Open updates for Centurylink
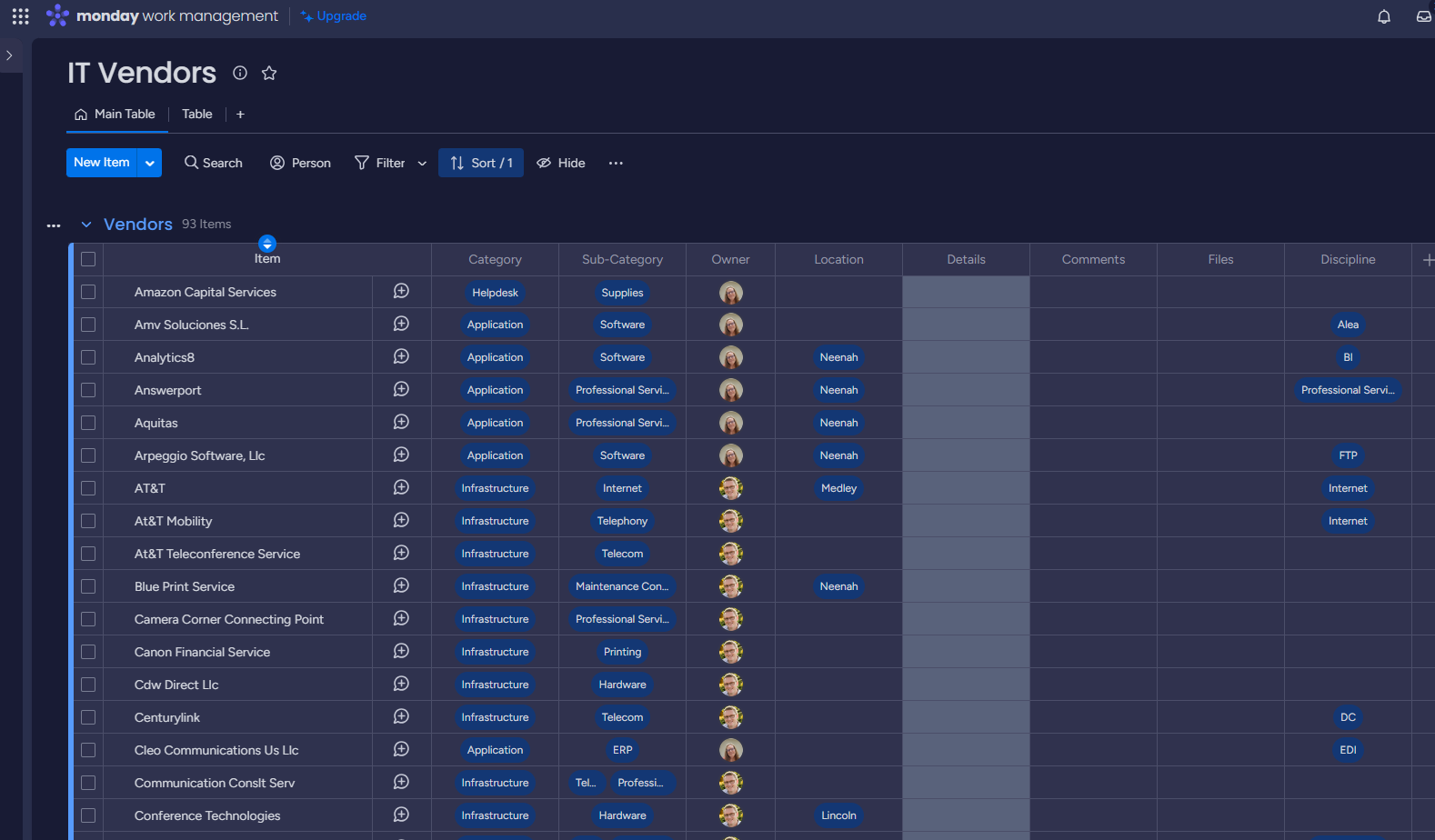Screen dimensions: 1435x840 tap(401, 716)
